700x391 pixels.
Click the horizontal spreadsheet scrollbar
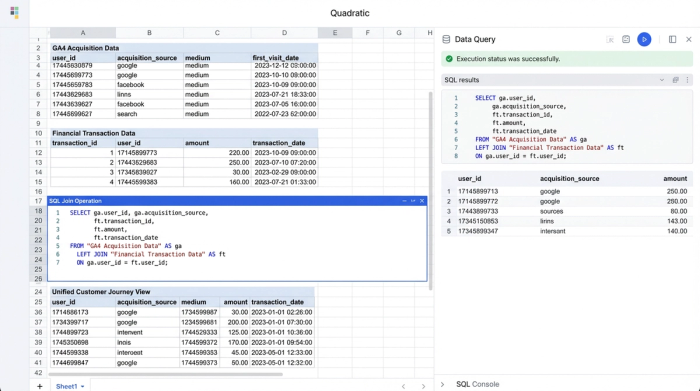tap(165, 374)
